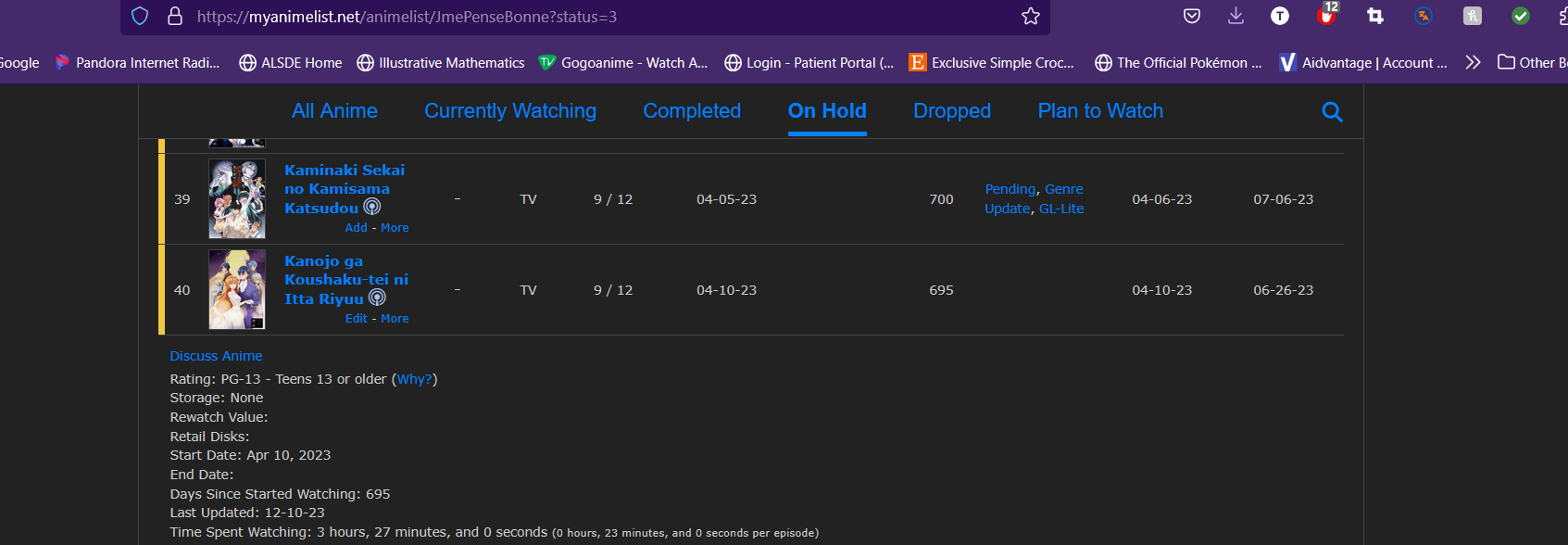Screen dimensions: 1568x545
Task: Switch to the Plan to Watch tab
Action: pyautogui.click(x=1100, y=111)
